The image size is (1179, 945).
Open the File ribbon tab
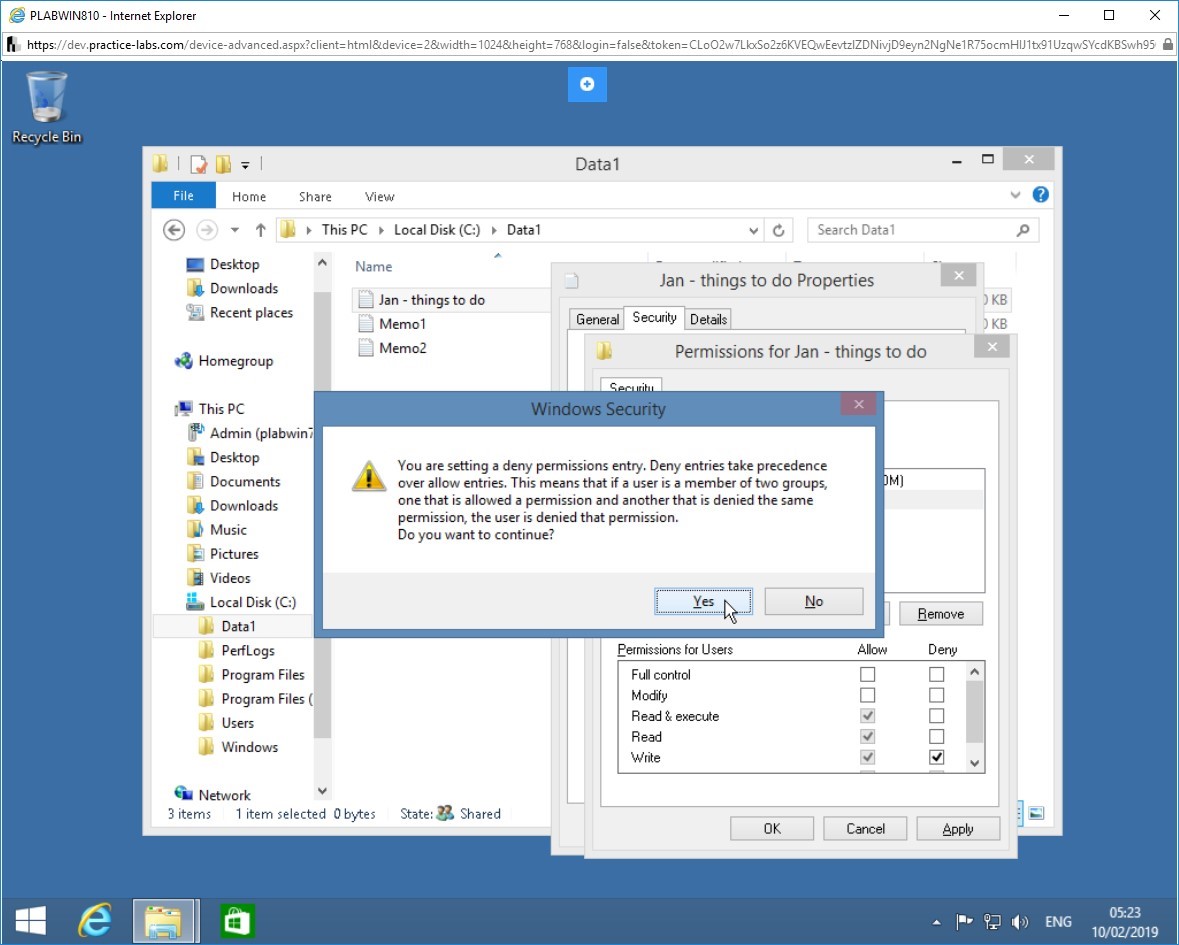click(x=183, y=195)
